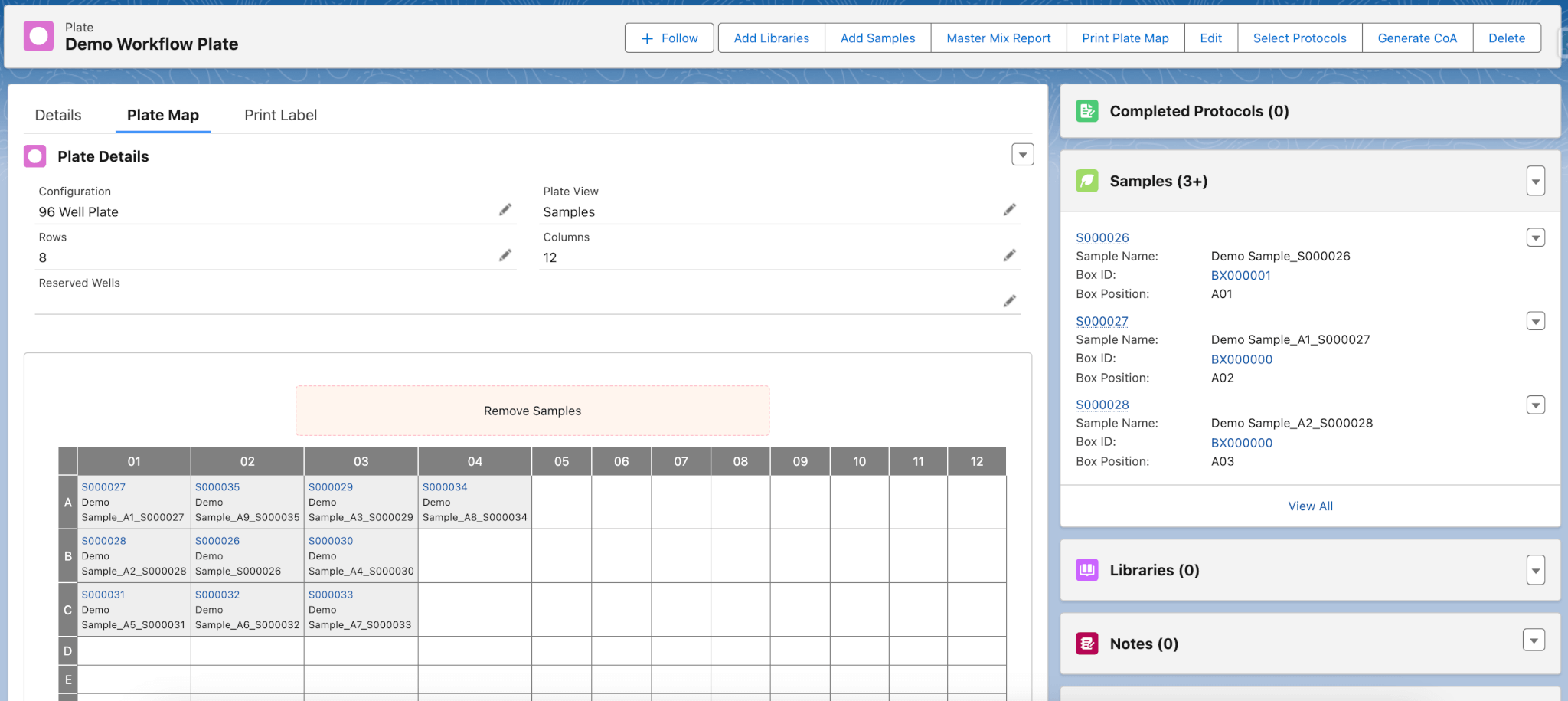The height and width of the screenshot is (701, 1568).
Task: Click Select Protocols button
Action: pyautogui.click(x=1300, y=38)
